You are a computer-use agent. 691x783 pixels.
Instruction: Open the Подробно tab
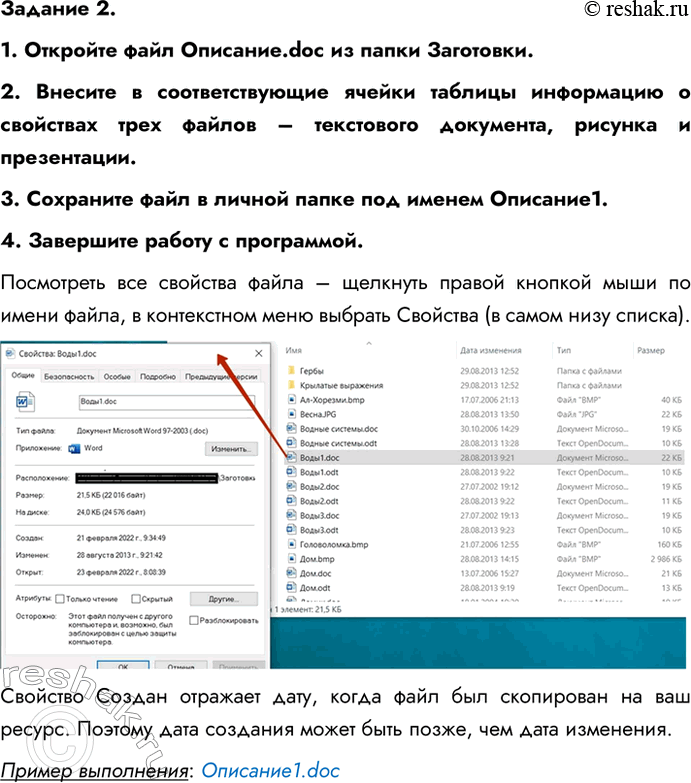tap(158, 376)
